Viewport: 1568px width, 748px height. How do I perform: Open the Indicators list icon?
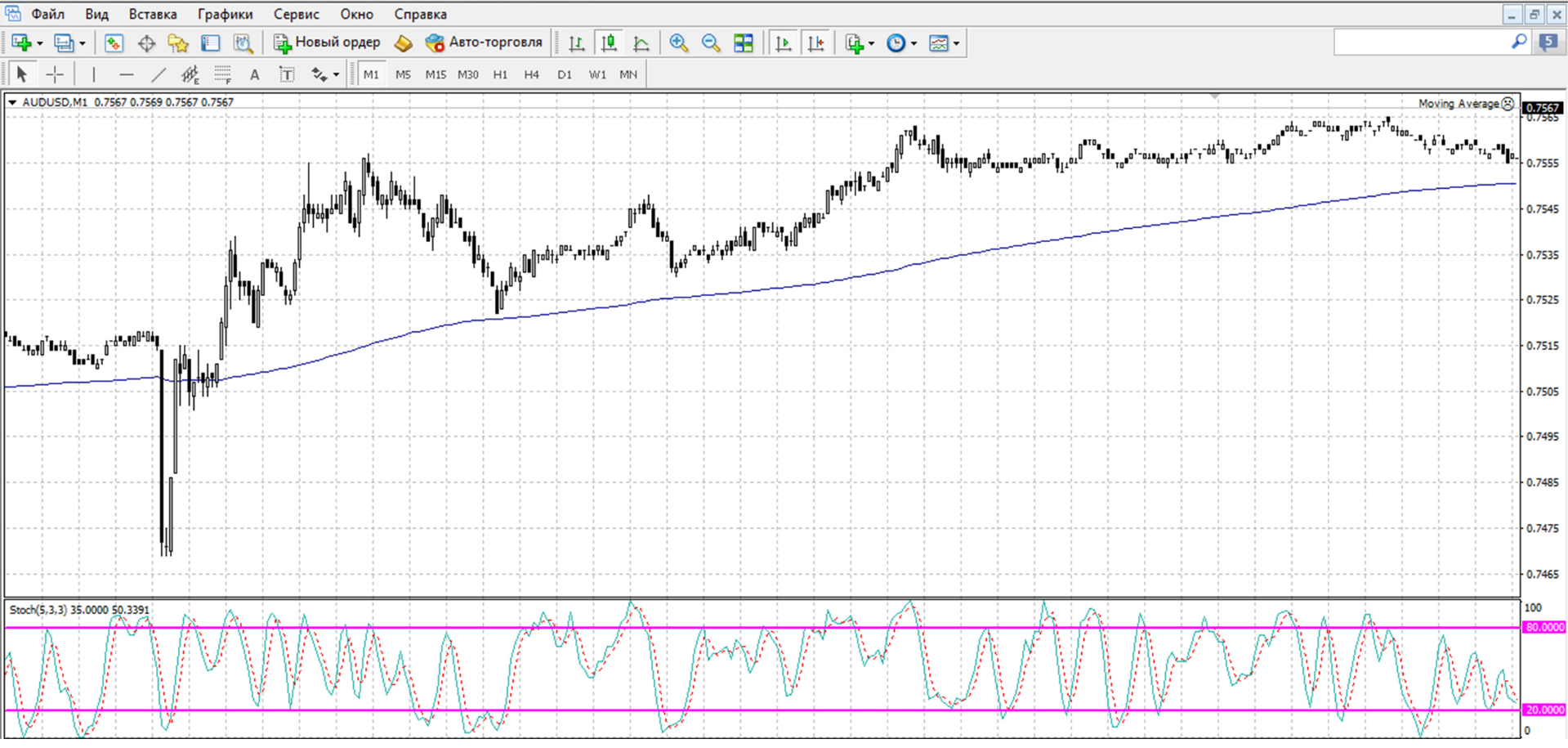pos(855,43)
